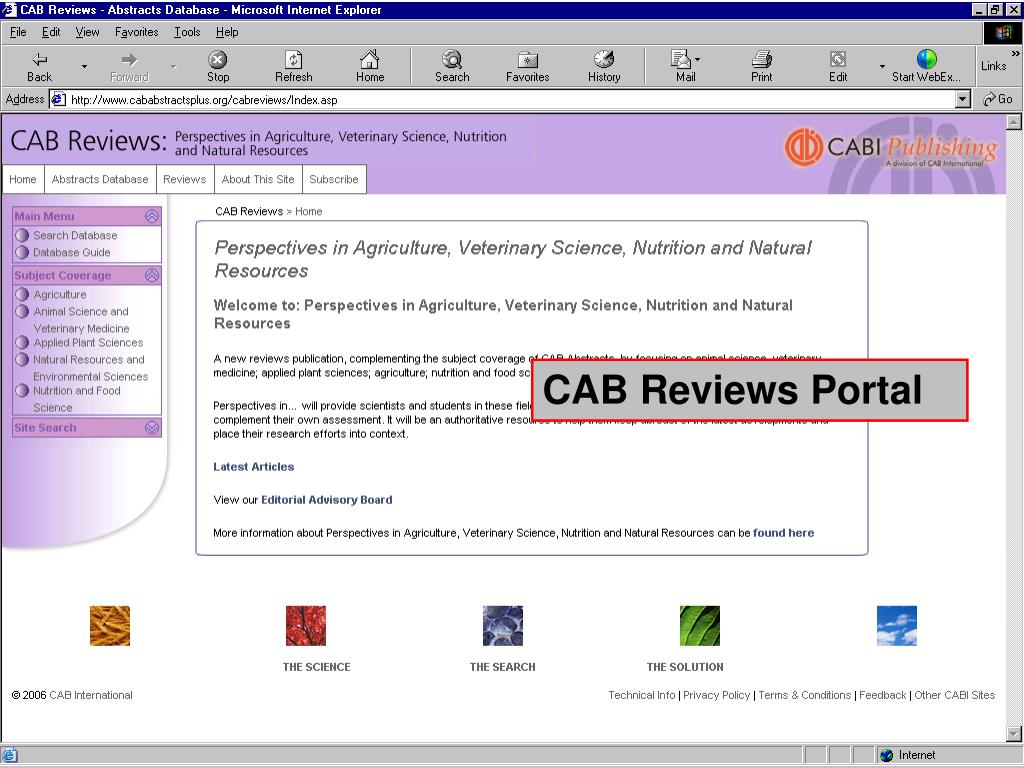This screenshot has width=1024, height=768.
Task: Click the CAB Reviews breadcrumb link
Action: 249,212
